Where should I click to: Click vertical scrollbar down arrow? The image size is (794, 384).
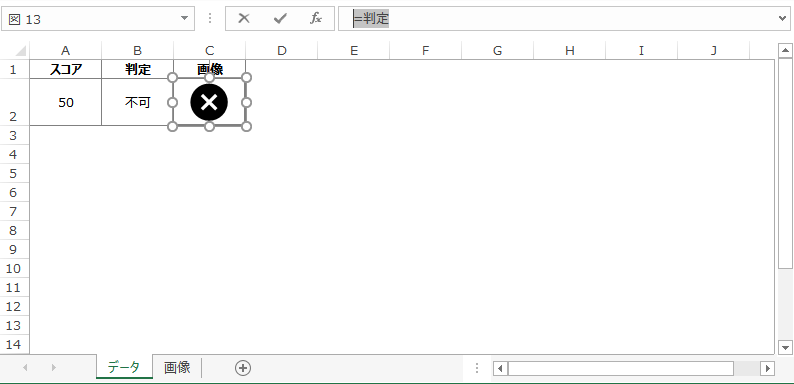pyautogui.click(x=785, y=348)
